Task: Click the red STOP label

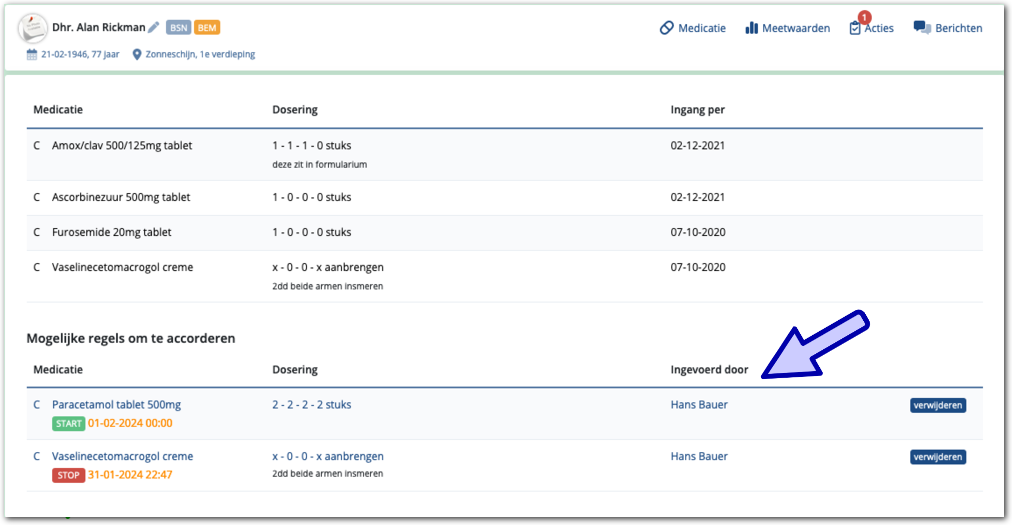Action: pyautogui.click(x=68, y=475)
